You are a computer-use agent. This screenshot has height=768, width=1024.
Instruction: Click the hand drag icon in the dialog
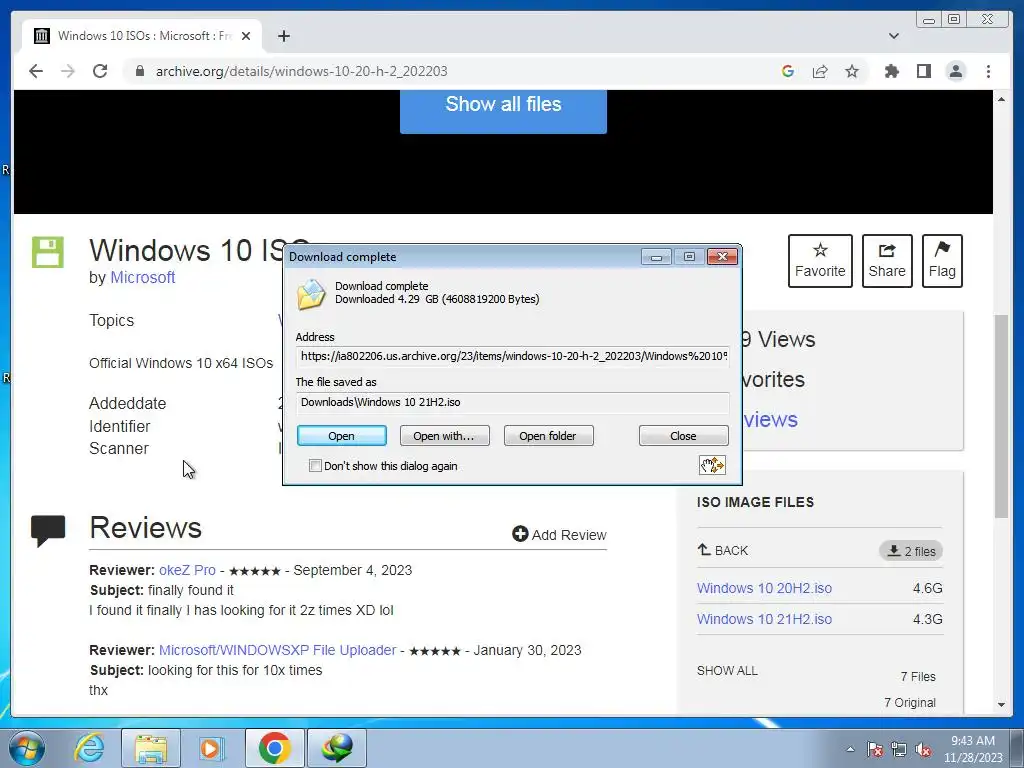click(x=712, y=465)
